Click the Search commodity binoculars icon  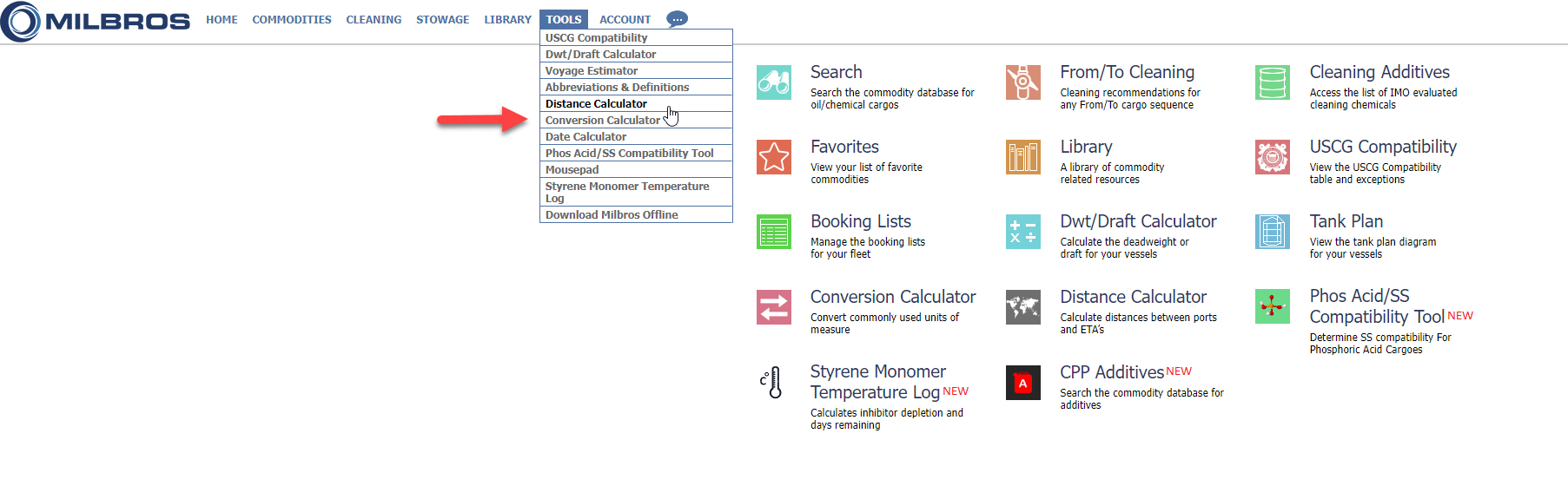click(773, 82)
